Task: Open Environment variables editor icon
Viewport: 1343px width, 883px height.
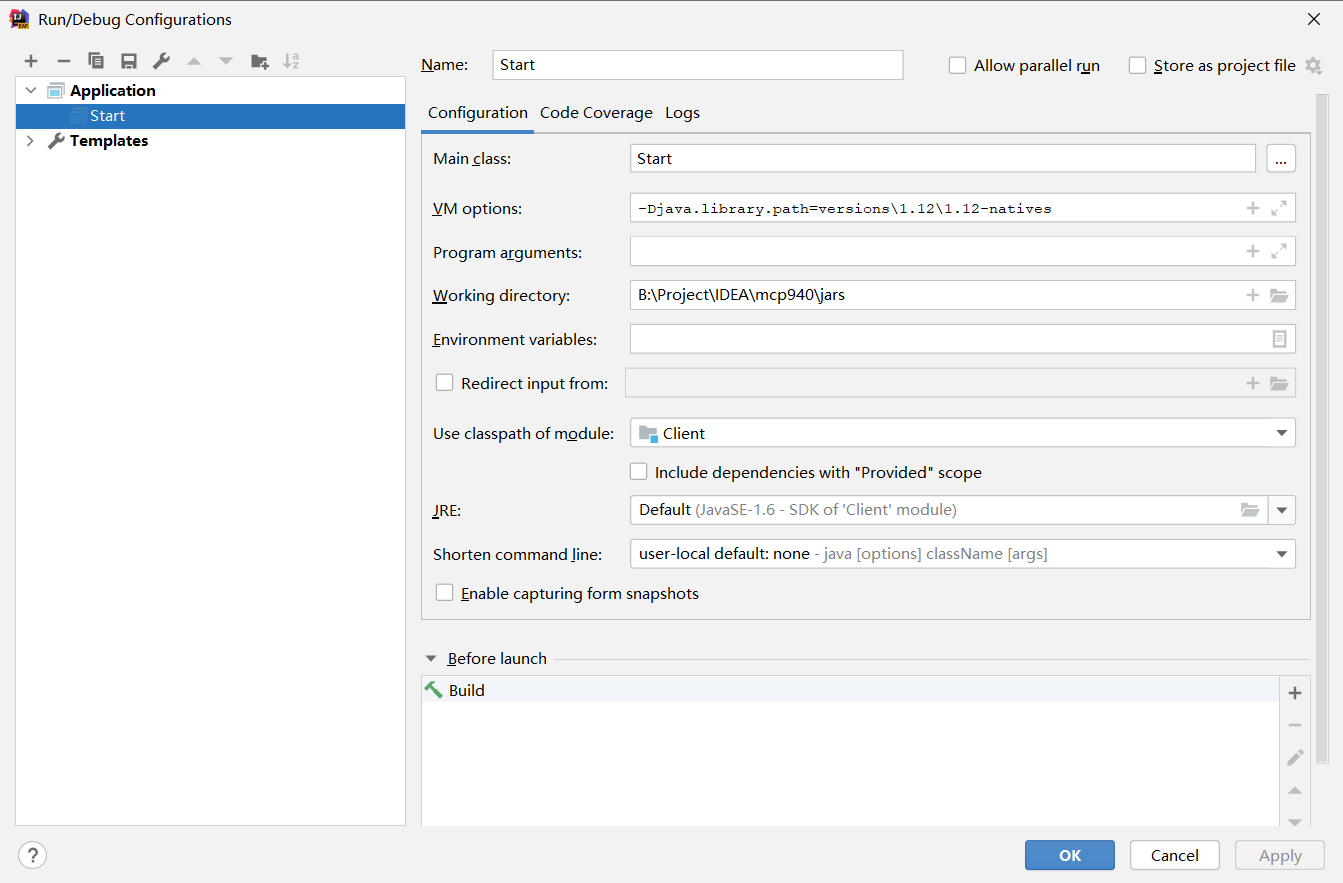Action: (x=1279, y=339)
